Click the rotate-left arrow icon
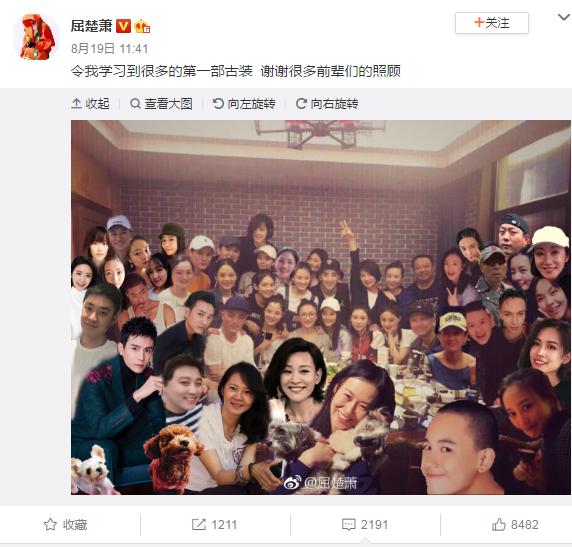Viewport: 572px width, 547px height. point(218,104)
